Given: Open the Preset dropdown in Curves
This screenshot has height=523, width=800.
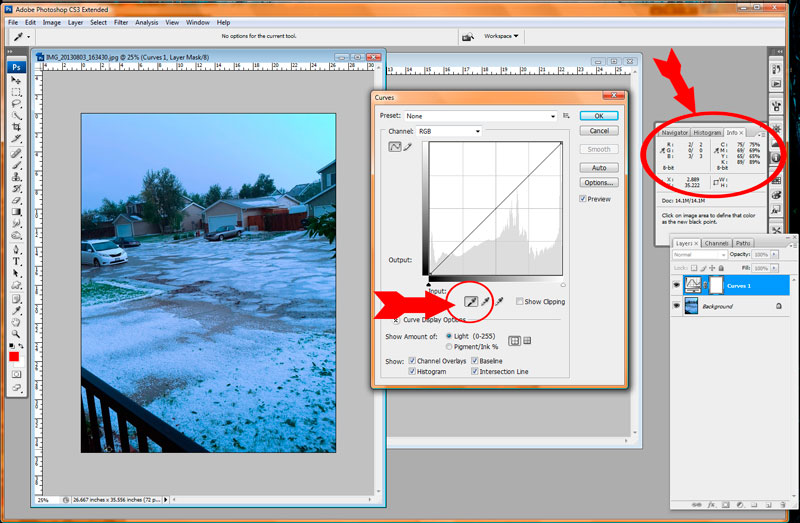Looking at the screenshot, I should 481,116.
